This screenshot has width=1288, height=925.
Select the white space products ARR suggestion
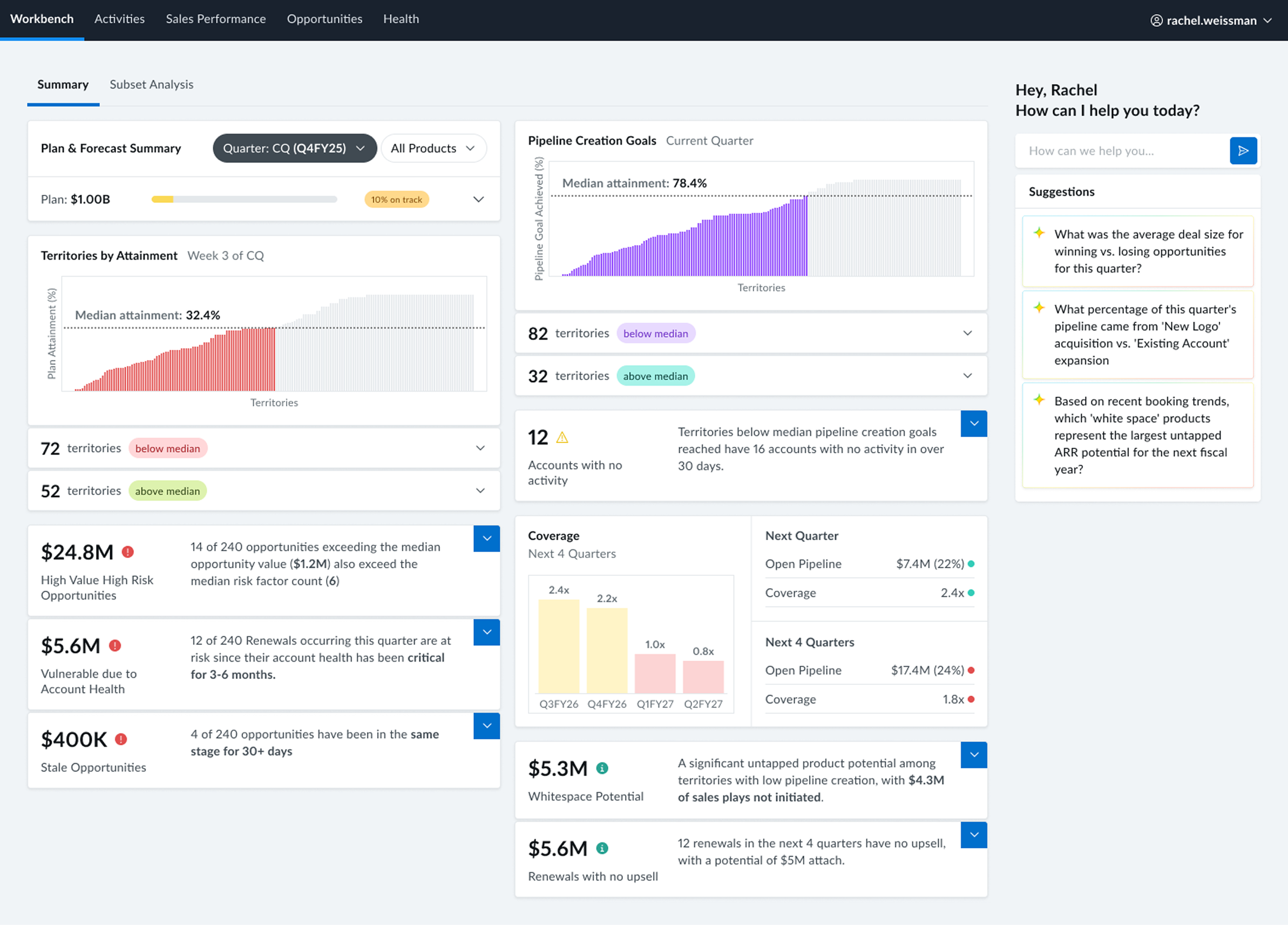1137,436
